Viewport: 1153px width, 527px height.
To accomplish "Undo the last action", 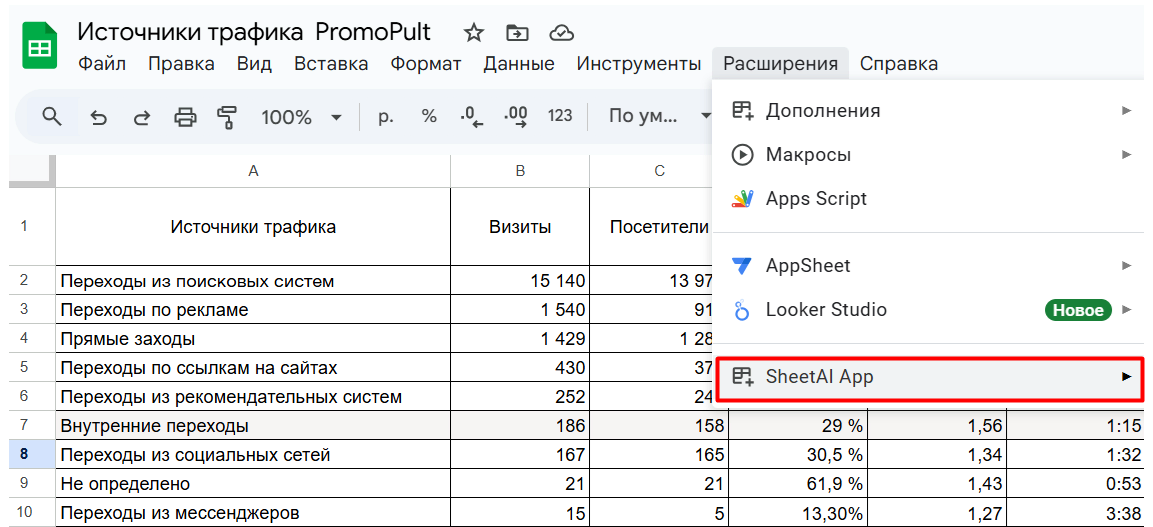I will coord(98,117).
